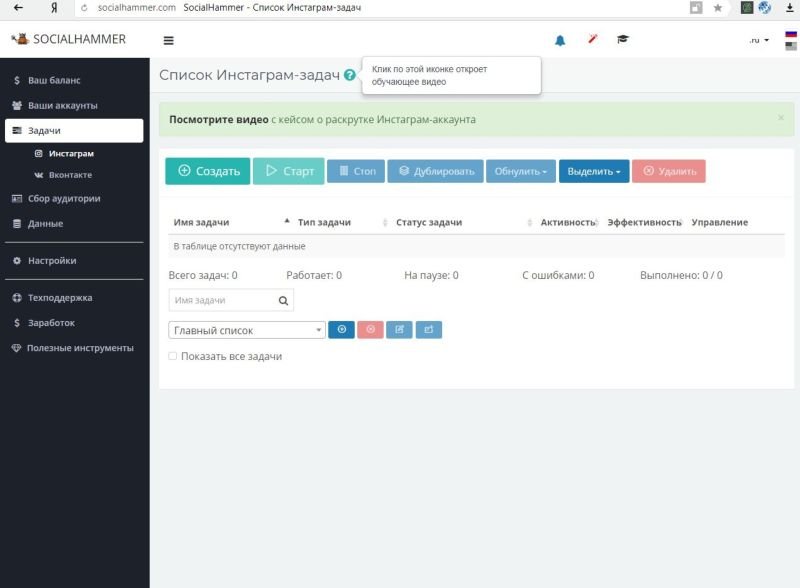
Task: Click the notifications bell icon
Action: [560, 40]
